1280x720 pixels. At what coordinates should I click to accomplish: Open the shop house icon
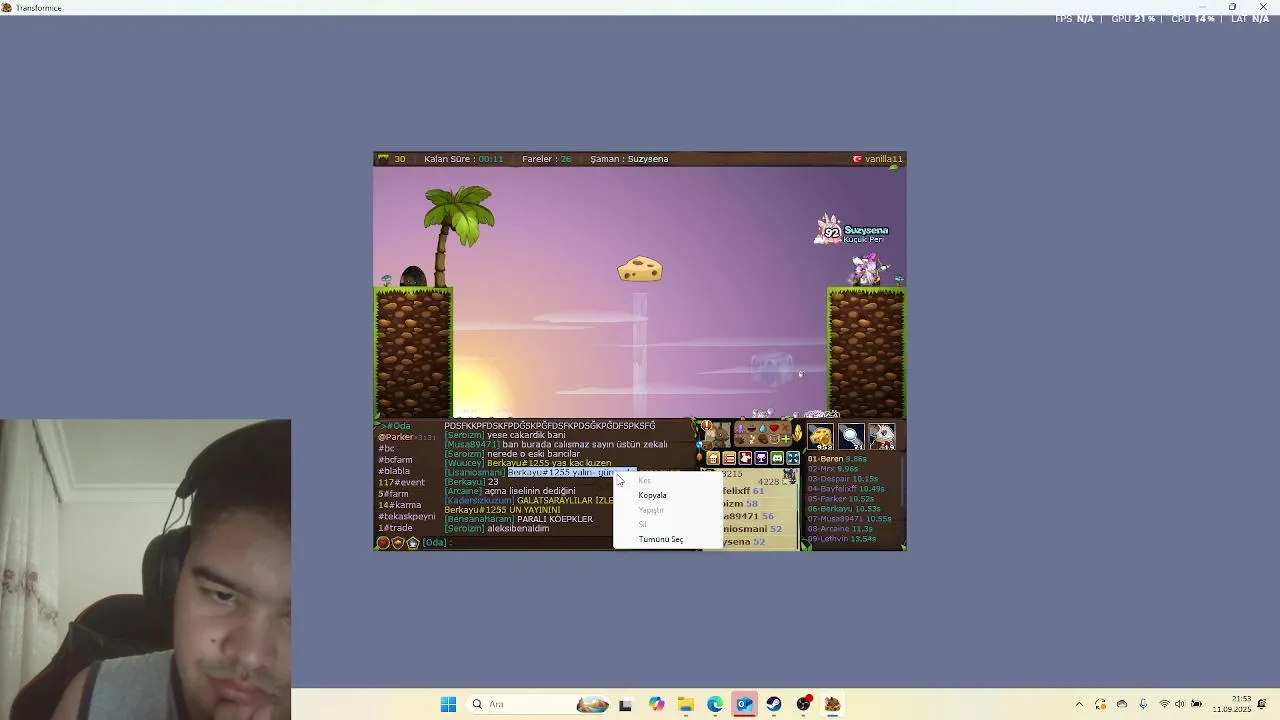[x=713, y=458]
